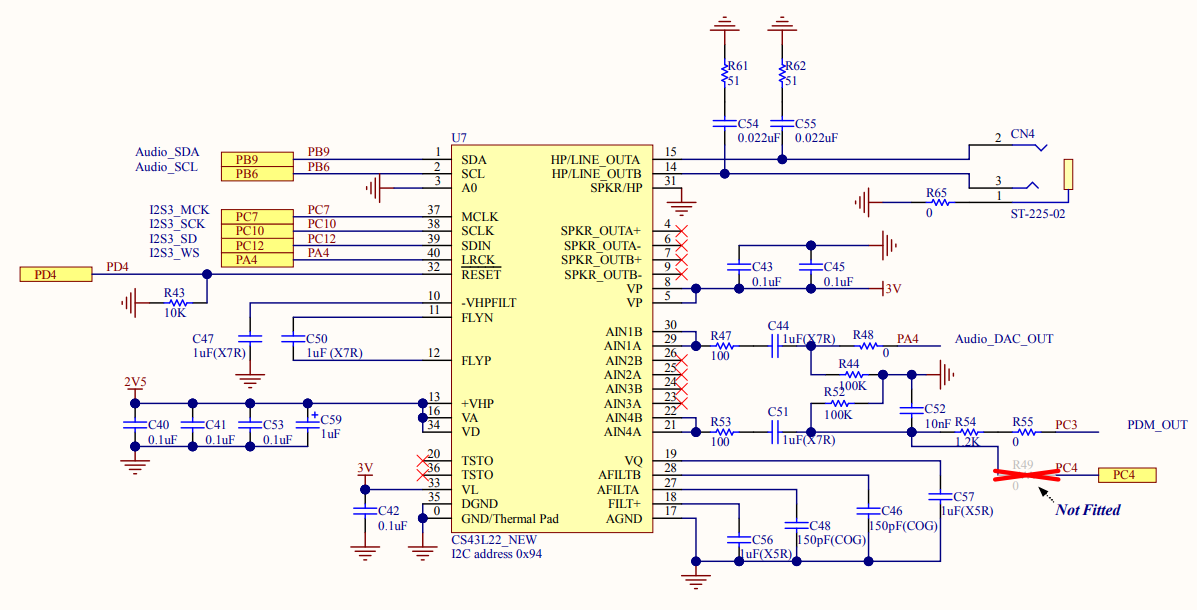Click the PB9 yellow port box
Viewport: 1197px width, 610px height.
[257, 160]
